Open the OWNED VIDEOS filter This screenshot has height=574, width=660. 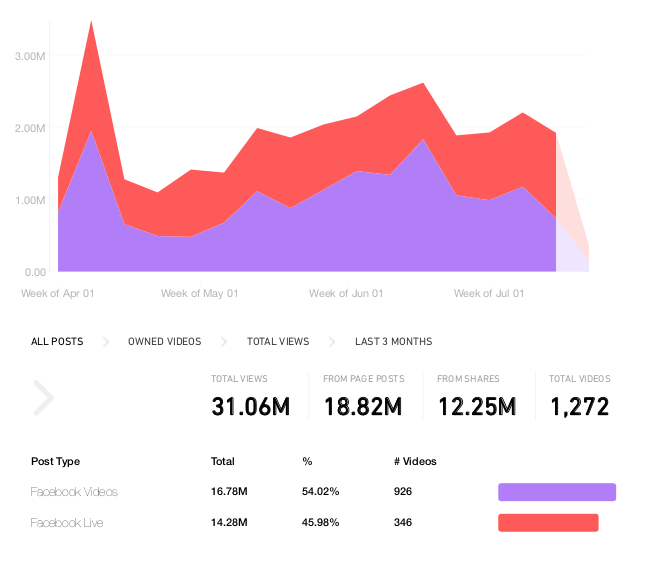pos(165,341)
